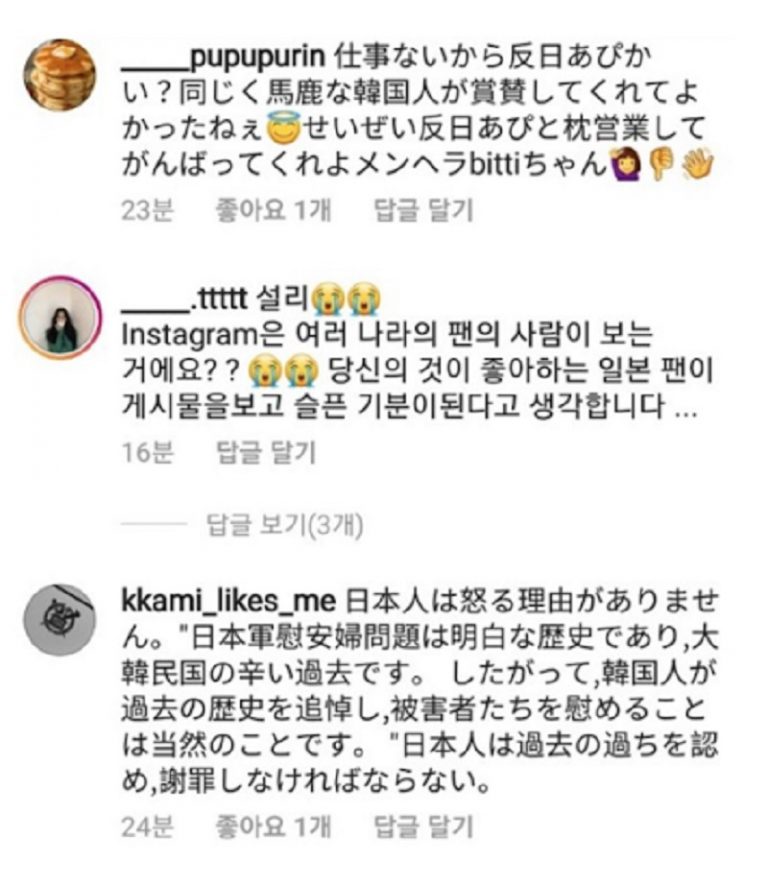Viewport: 768px width, 885px height.
Task: Click the 24분 timestamp
Action: tap(147, 826)
